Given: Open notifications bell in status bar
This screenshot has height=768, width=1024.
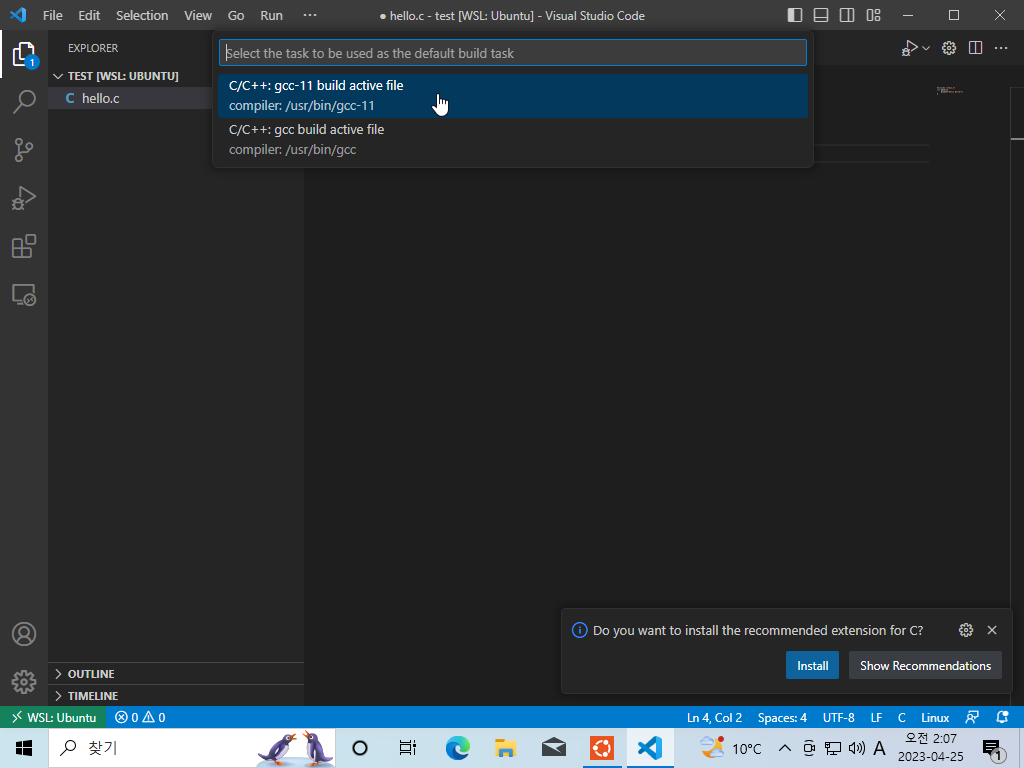Looking at the screenshot, I should [1002, 717].
